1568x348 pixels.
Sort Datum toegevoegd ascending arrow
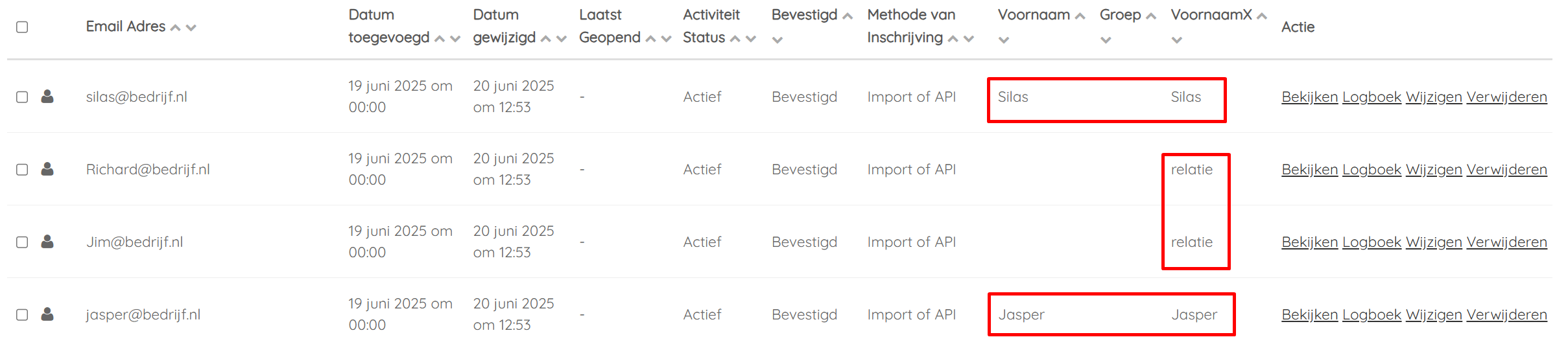coord(440,38)
